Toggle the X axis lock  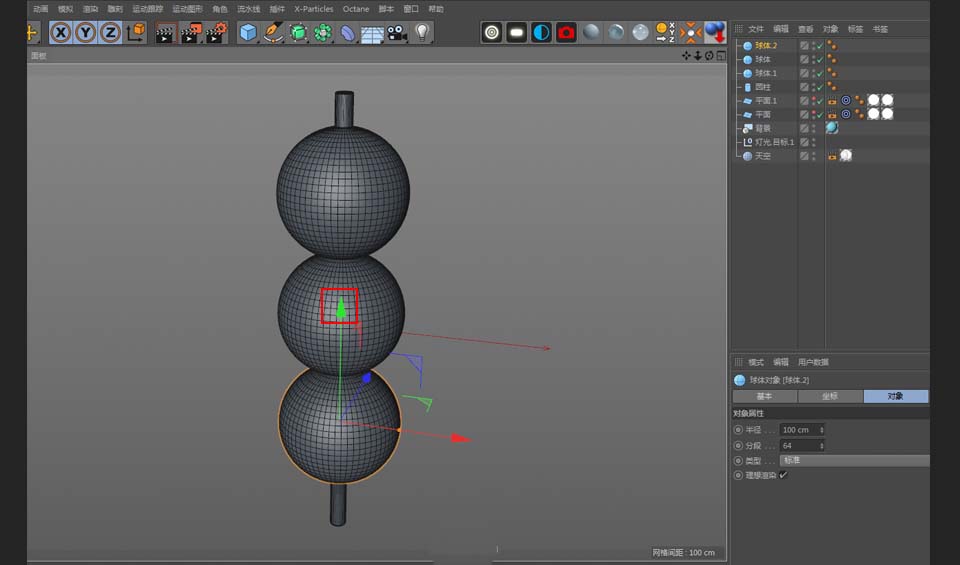pyautogui.click(x=61, y=33)
